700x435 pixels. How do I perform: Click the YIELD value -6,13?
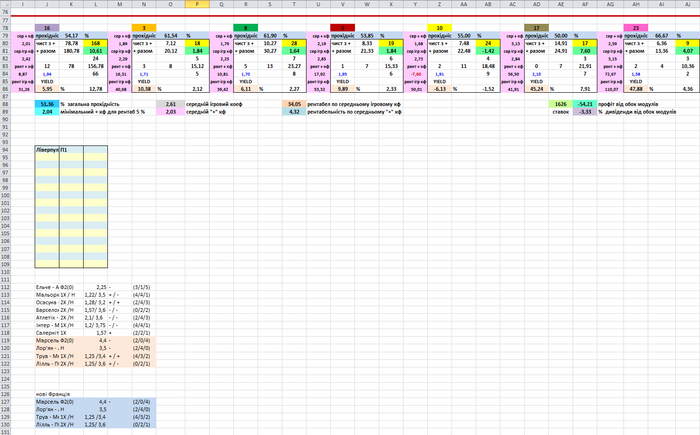tap(439, 89)
